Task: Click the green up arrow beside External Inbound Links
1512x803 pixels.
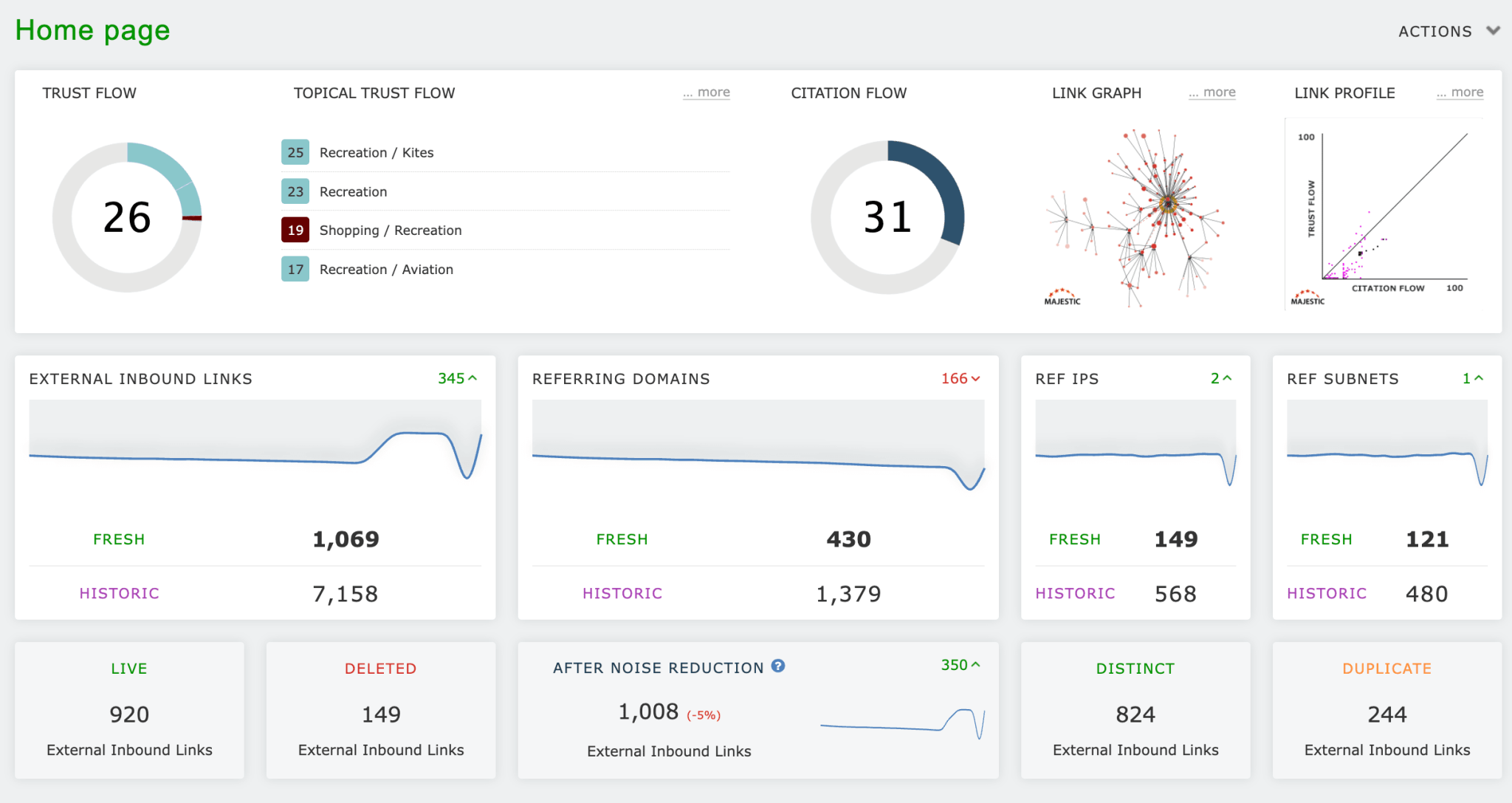Action: [472, 377]
